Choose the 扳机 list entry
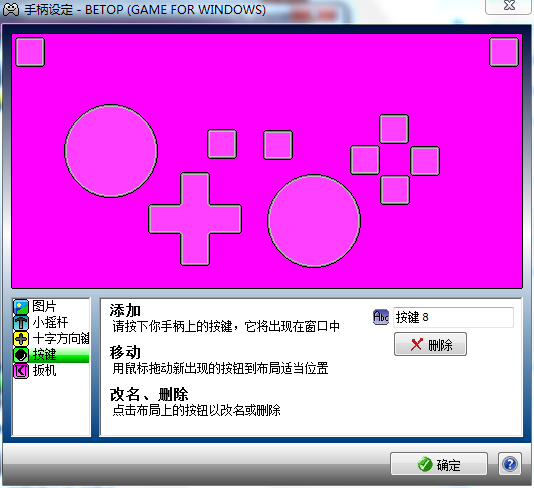The width and height of the screenshot is (534, 488). pyautogui.click(x=51, y=371)
